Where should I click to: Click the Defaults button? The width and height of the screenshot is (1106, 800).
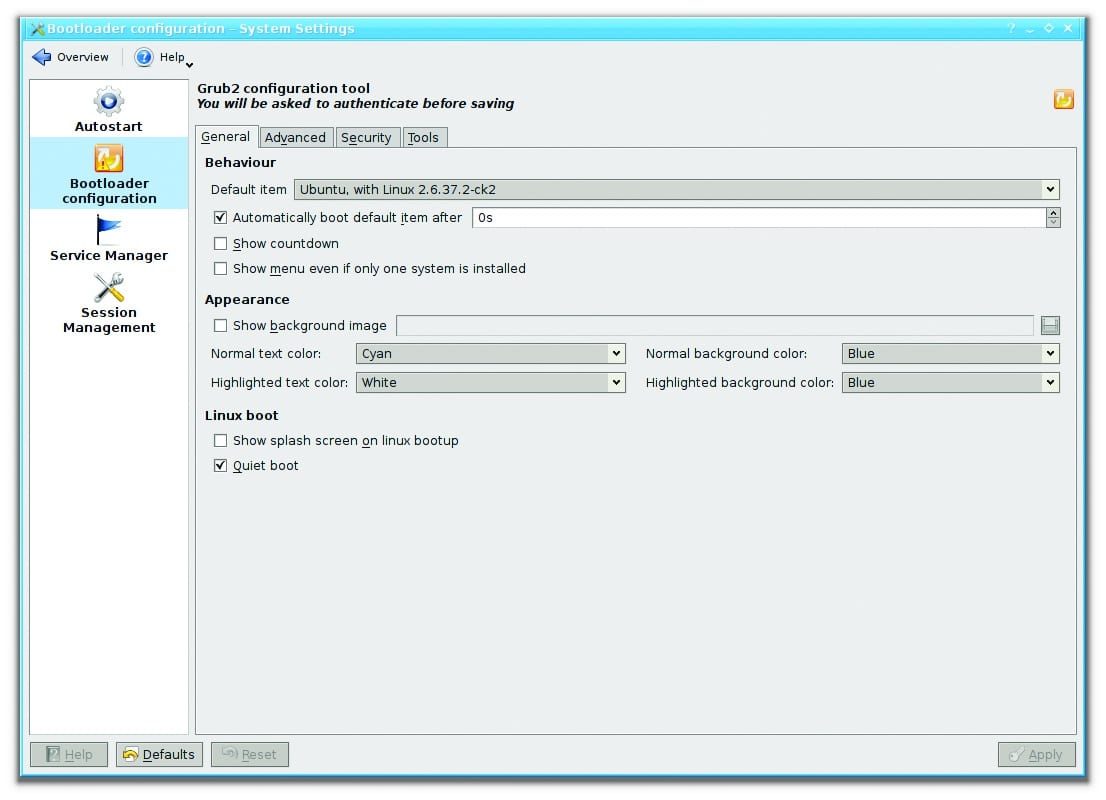point(159,754)
